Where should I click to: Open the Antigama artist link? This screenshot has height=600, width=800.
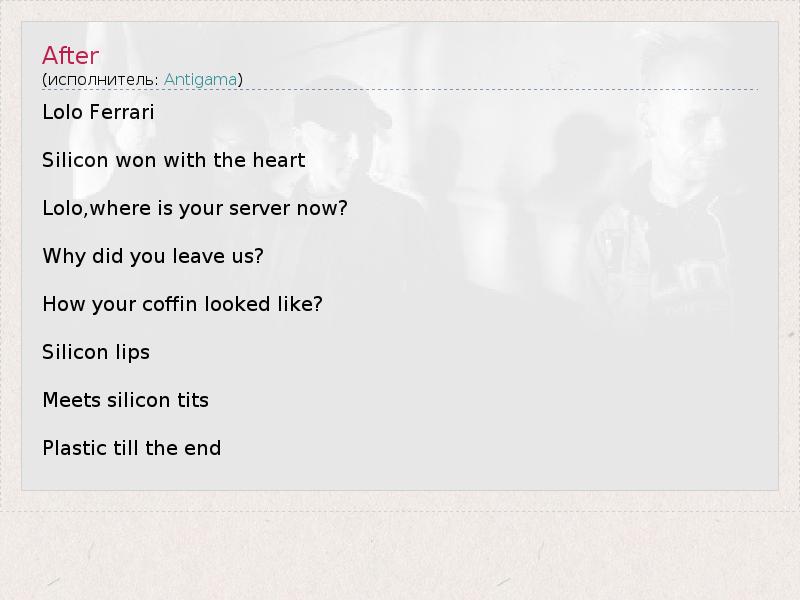click(200, 79)
